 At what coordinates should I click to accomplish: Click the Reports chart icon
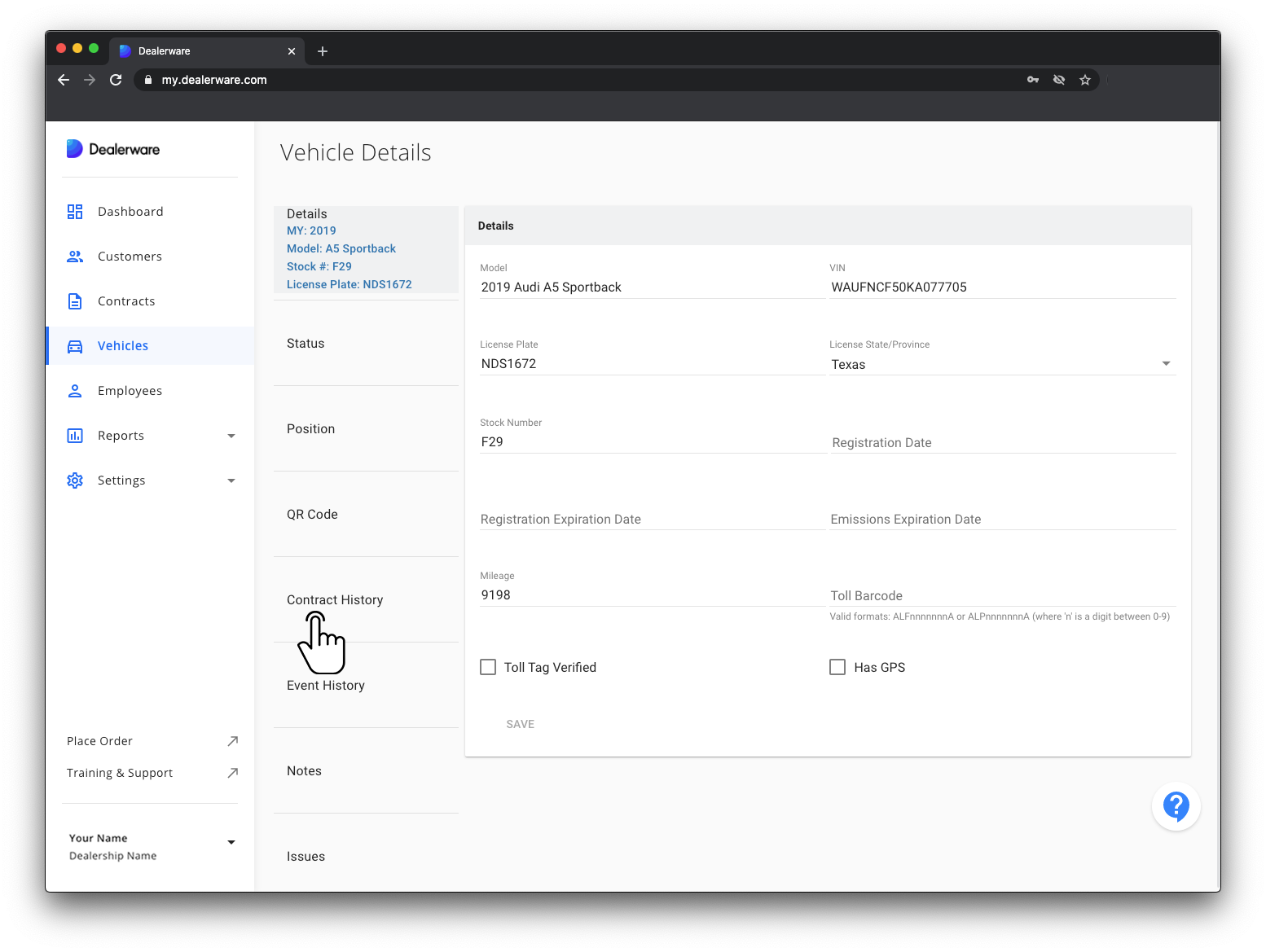pos(75,436)
